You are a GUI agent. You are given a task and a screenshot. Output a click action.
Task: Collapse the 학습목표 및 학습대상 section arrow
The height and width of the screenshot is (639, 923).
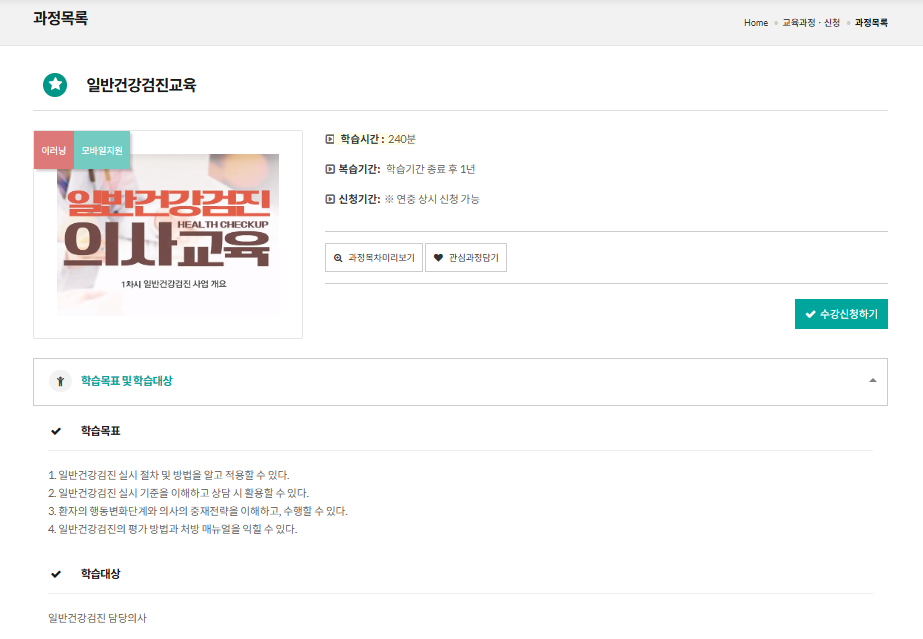[873, 381]
